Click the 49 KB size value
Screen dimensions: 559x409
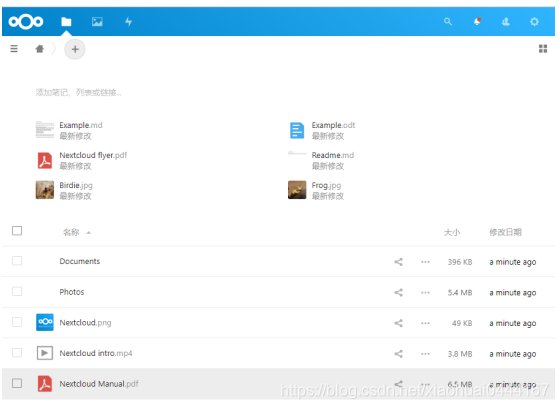[x=462, y=323]
